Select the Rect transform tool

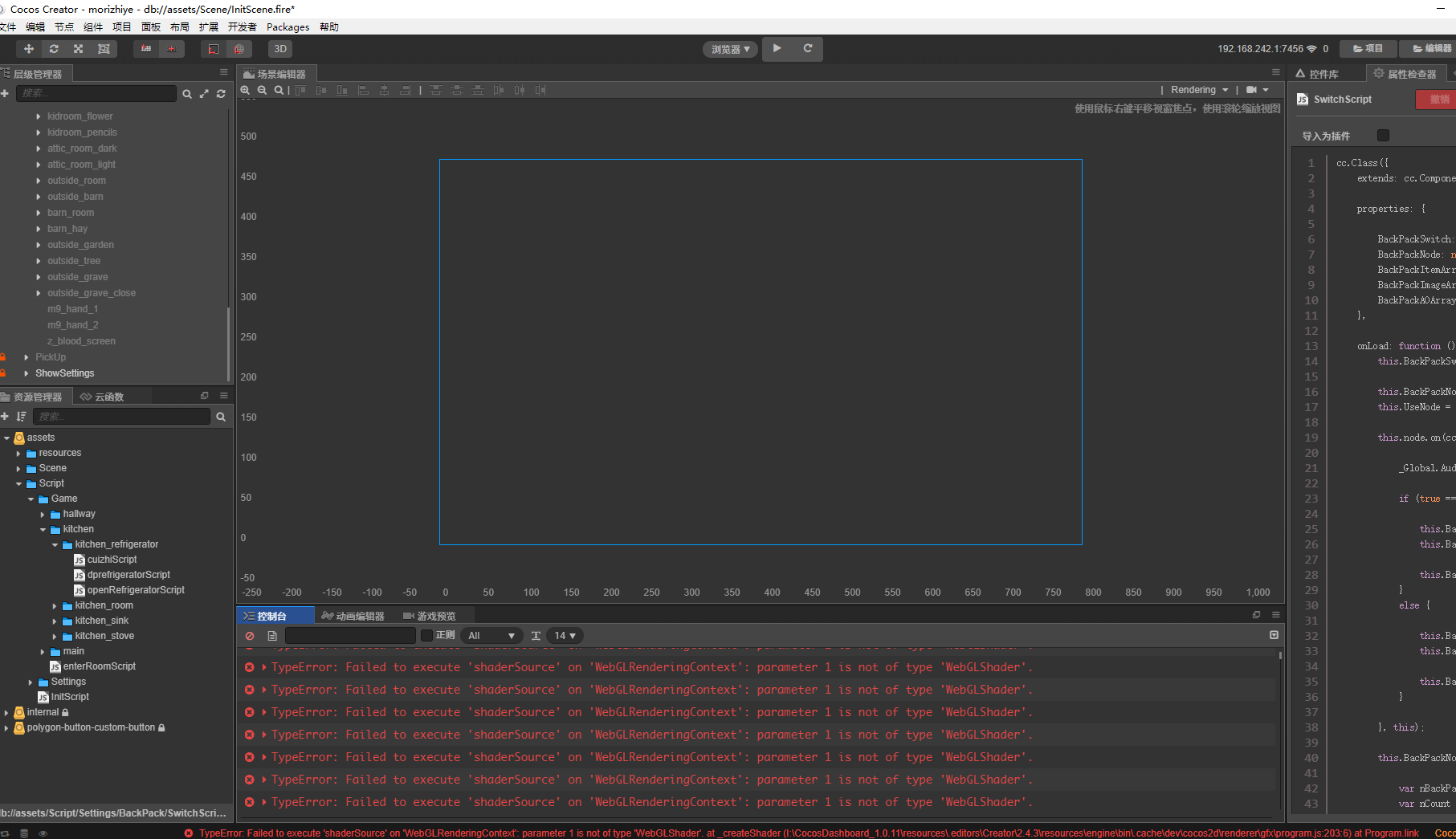tap(104, 49)
